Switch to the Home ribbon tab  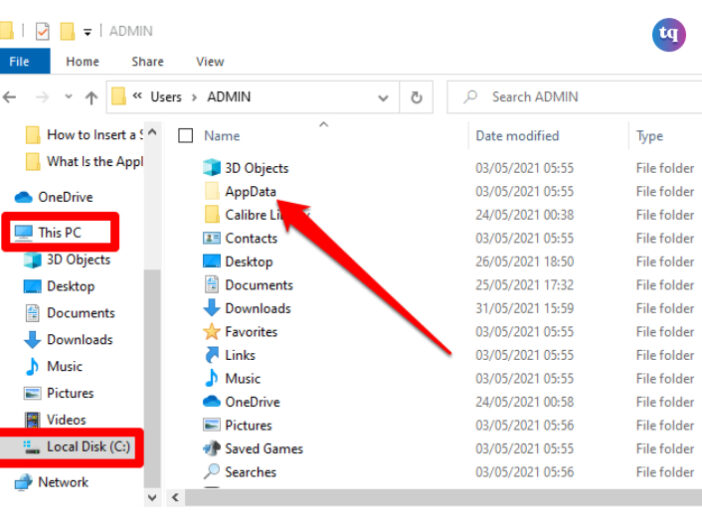pyautogui.click(x=82, y=61)
